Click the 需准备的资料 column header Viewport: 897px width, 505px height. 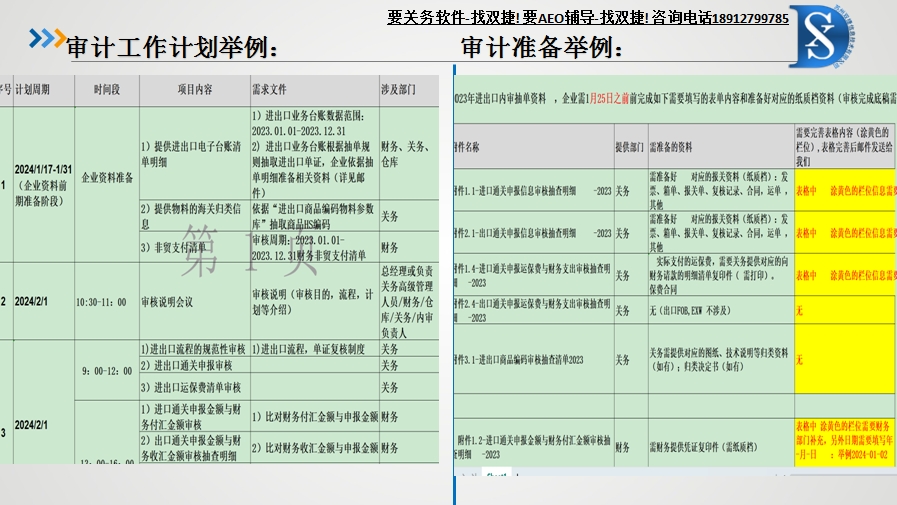pyautogui.click(x=671, y=146)
